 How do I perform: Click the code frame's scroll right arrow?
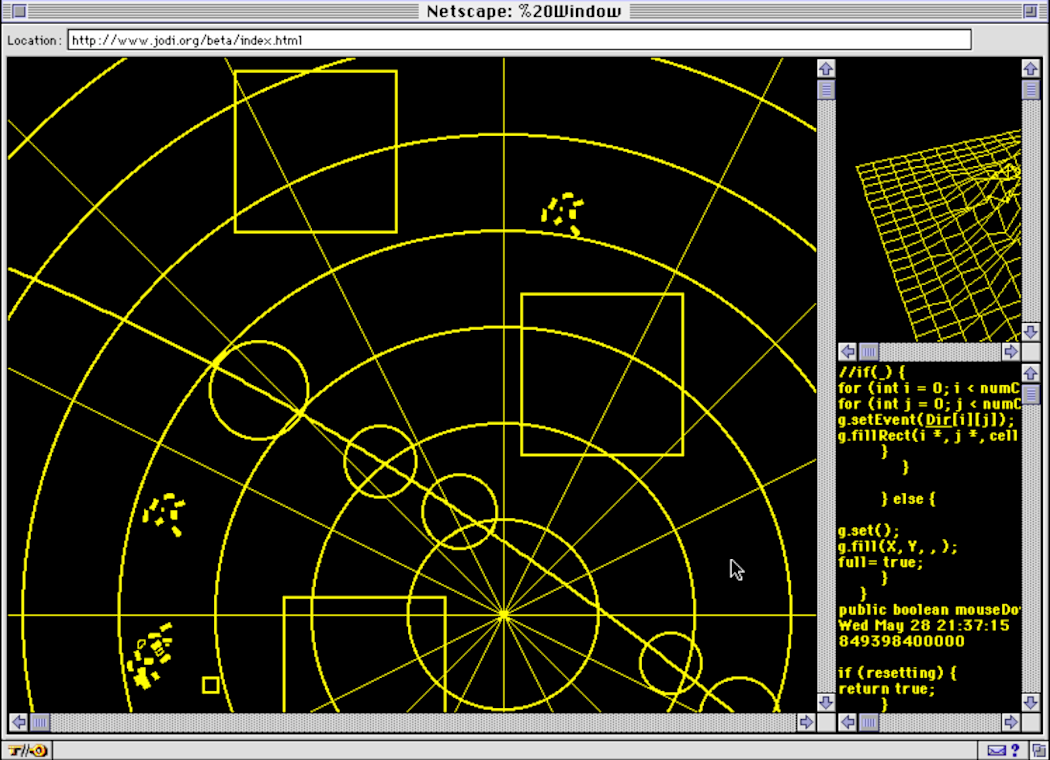pos(1011,722)
